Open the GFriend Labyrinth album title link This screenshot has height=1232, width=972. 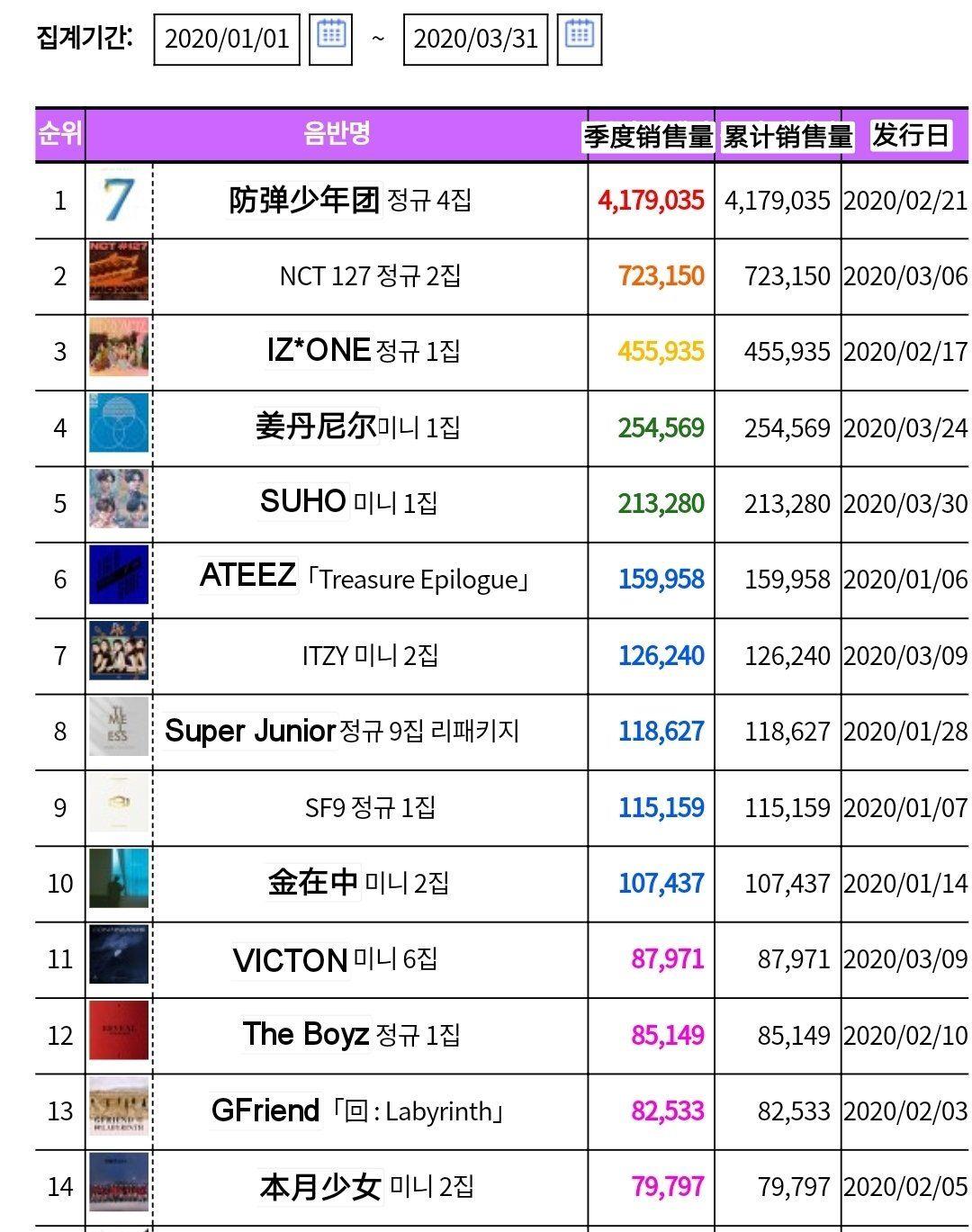point(356,1111)
